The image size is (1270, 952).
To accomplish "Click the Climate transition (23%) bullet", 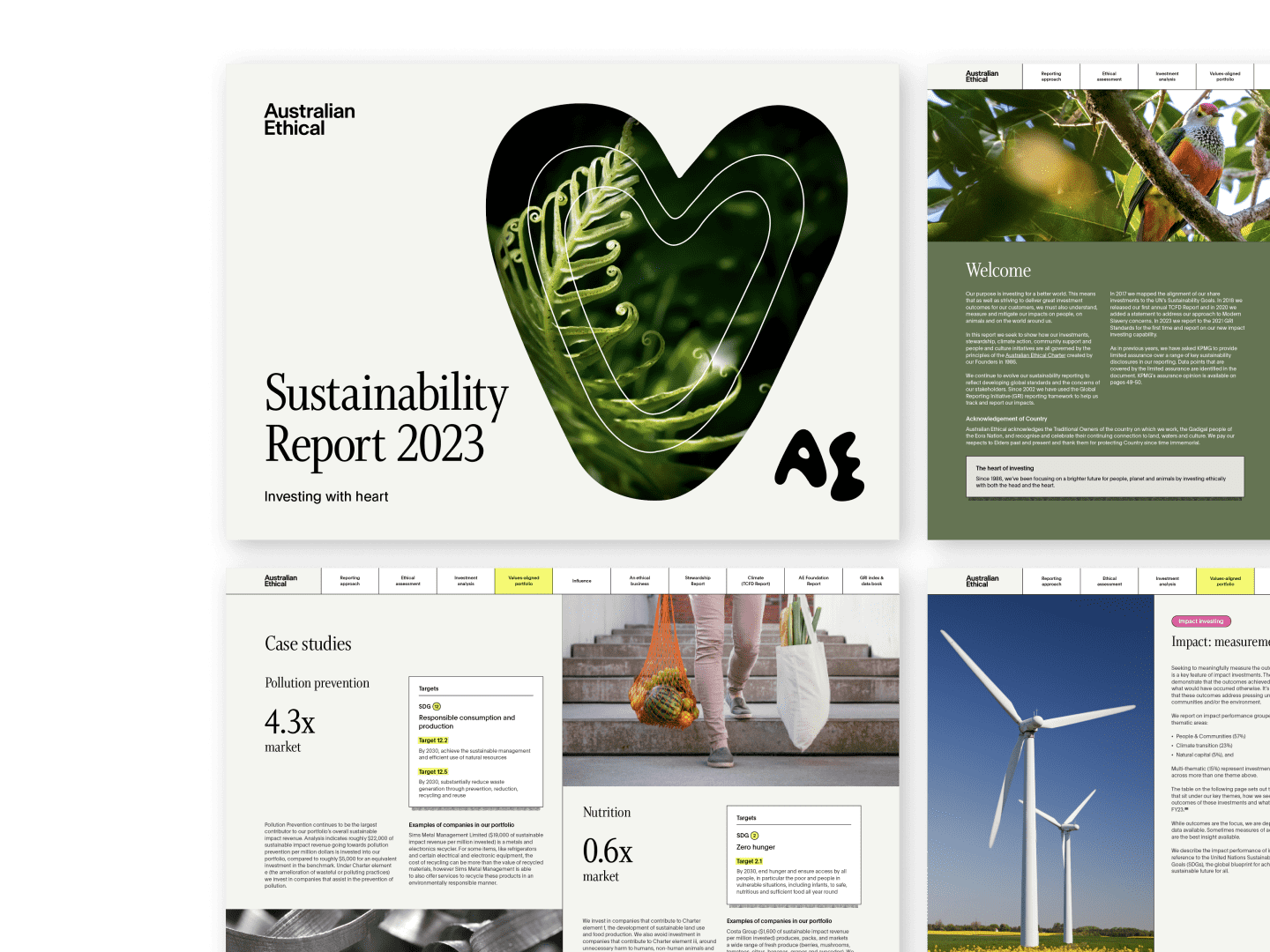I will point(1203,746).
